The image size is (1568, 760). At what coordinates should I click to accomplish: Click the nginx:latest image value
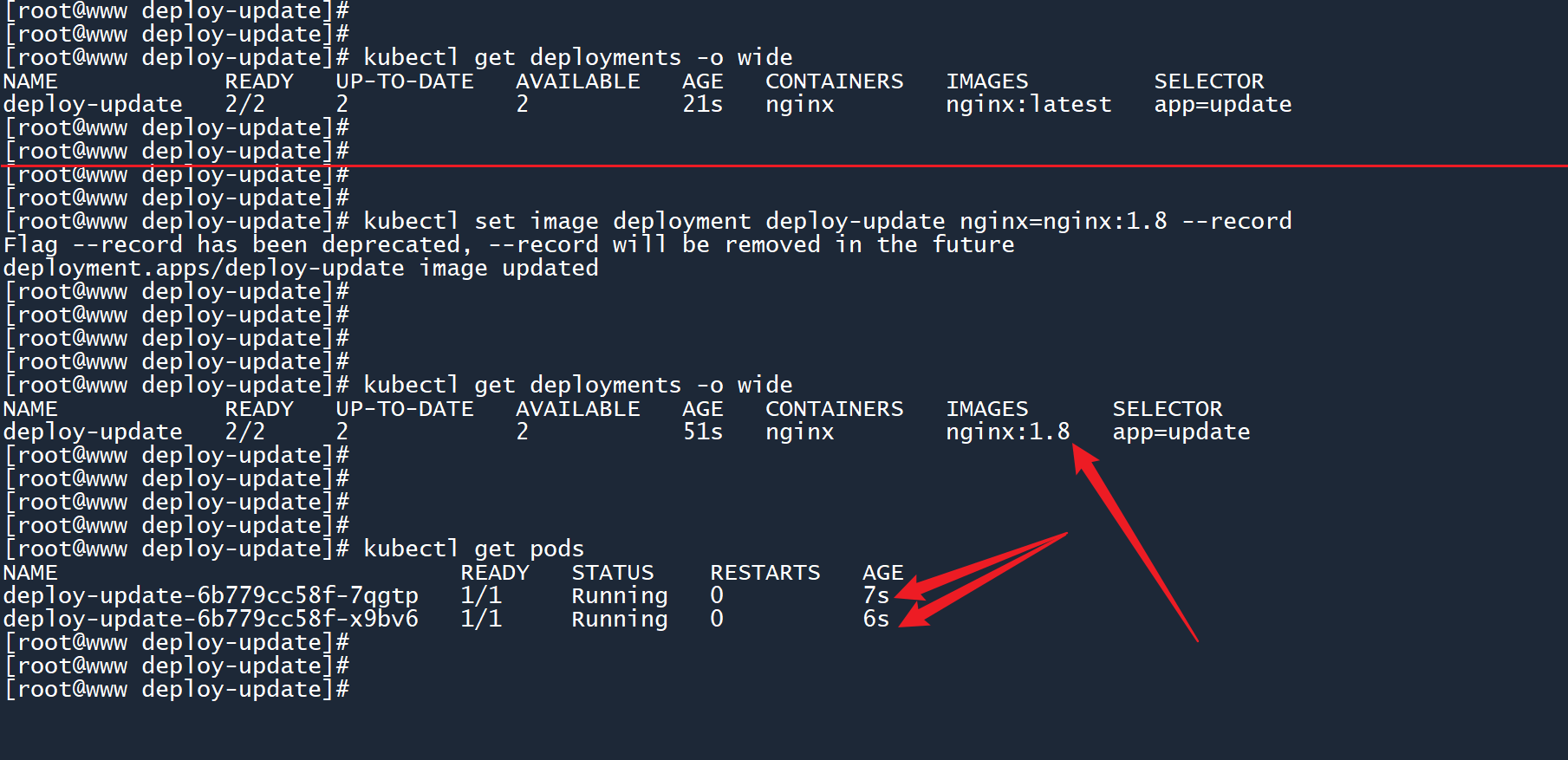pos(1028,105)
